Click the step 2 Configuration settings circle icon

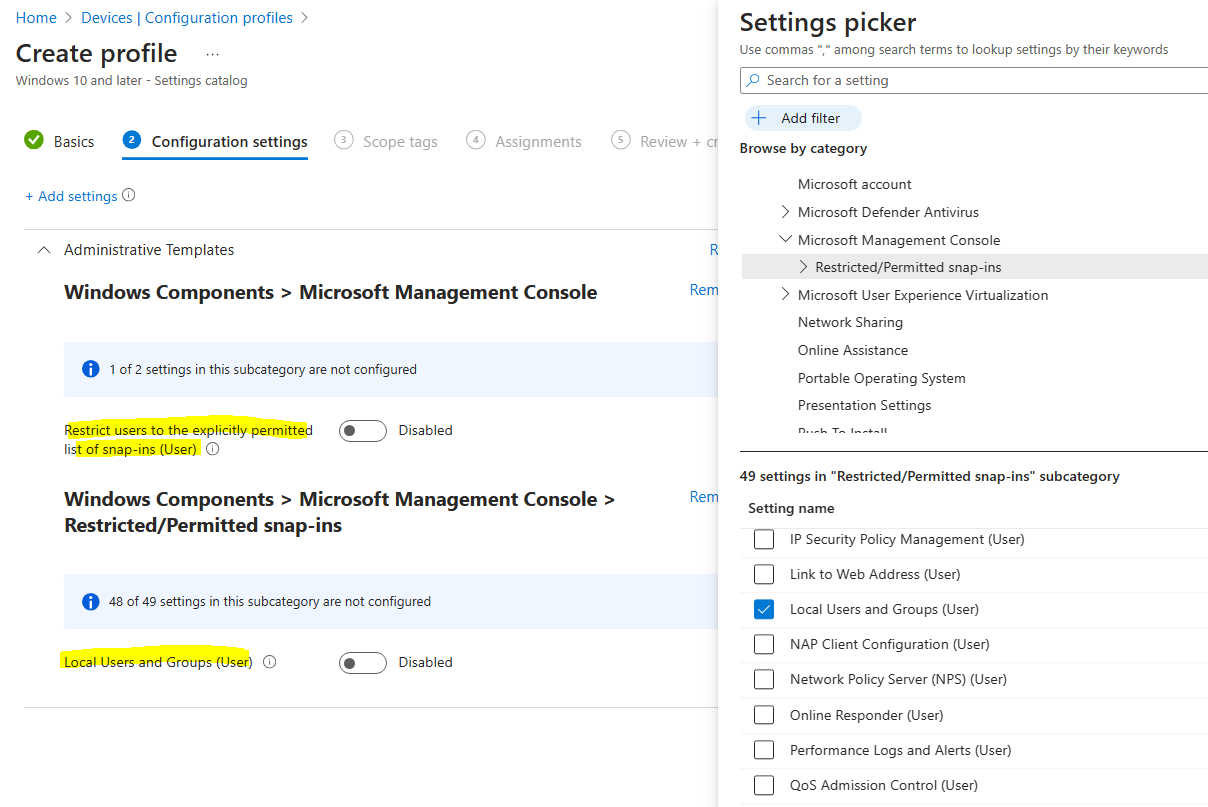(x=131, y=140)
